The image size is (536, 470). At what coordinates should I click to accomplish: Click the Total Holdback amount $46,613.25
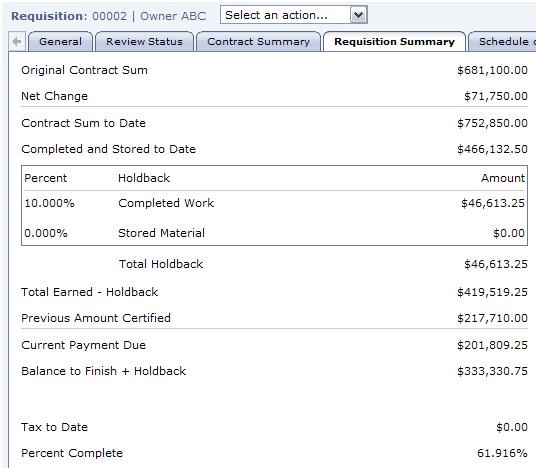point(496,264)
